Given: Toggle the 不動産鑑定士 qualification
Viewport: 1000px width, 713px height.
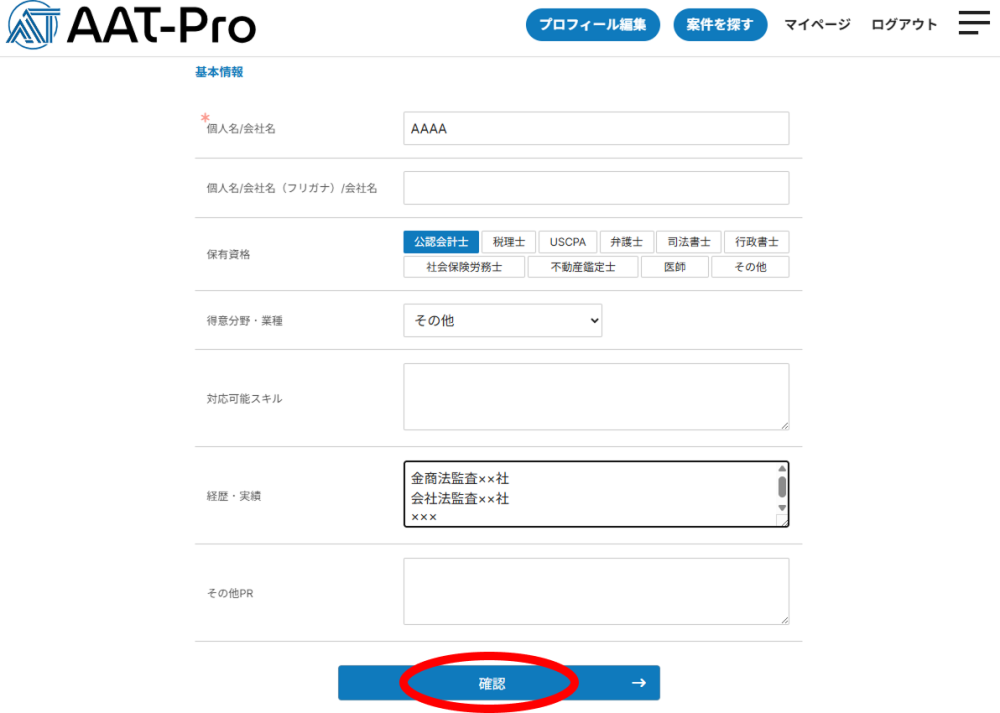Looking at the screenshot, I should click(x=582, y=267).
